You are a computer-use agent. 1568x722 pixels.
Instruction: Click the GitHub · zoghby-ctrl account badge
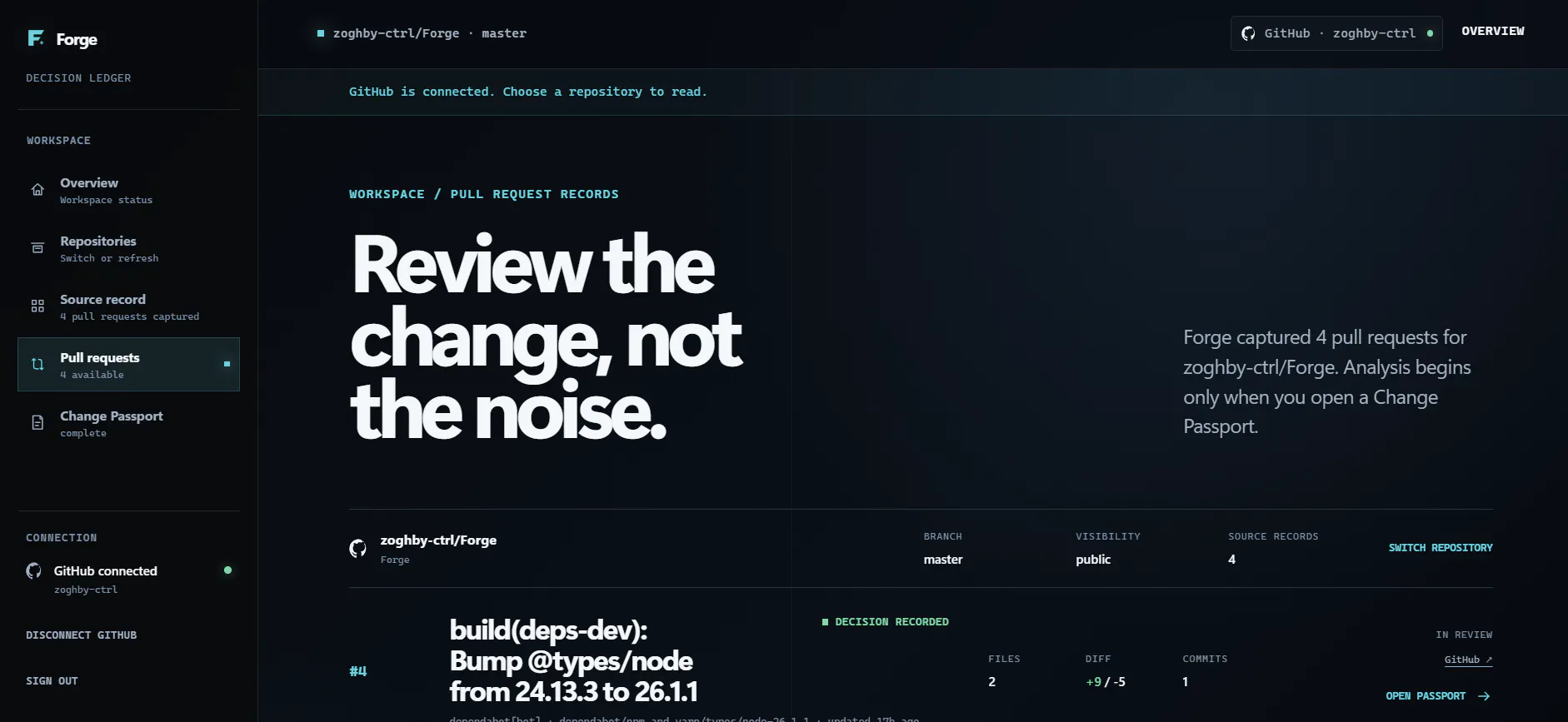(x=1336, y=33)
